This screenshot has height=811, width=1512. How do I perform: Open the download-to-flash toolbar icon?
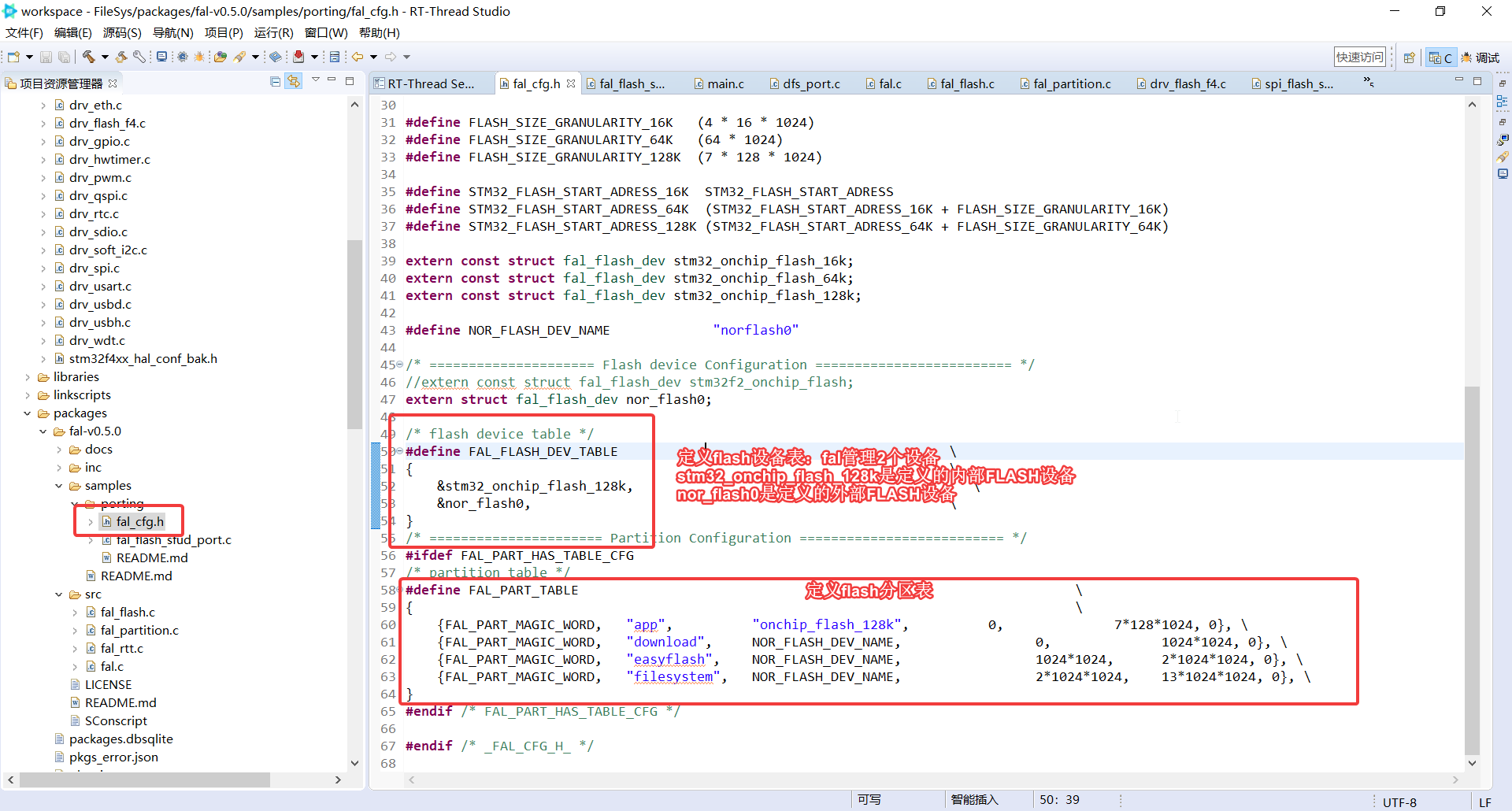297,56
